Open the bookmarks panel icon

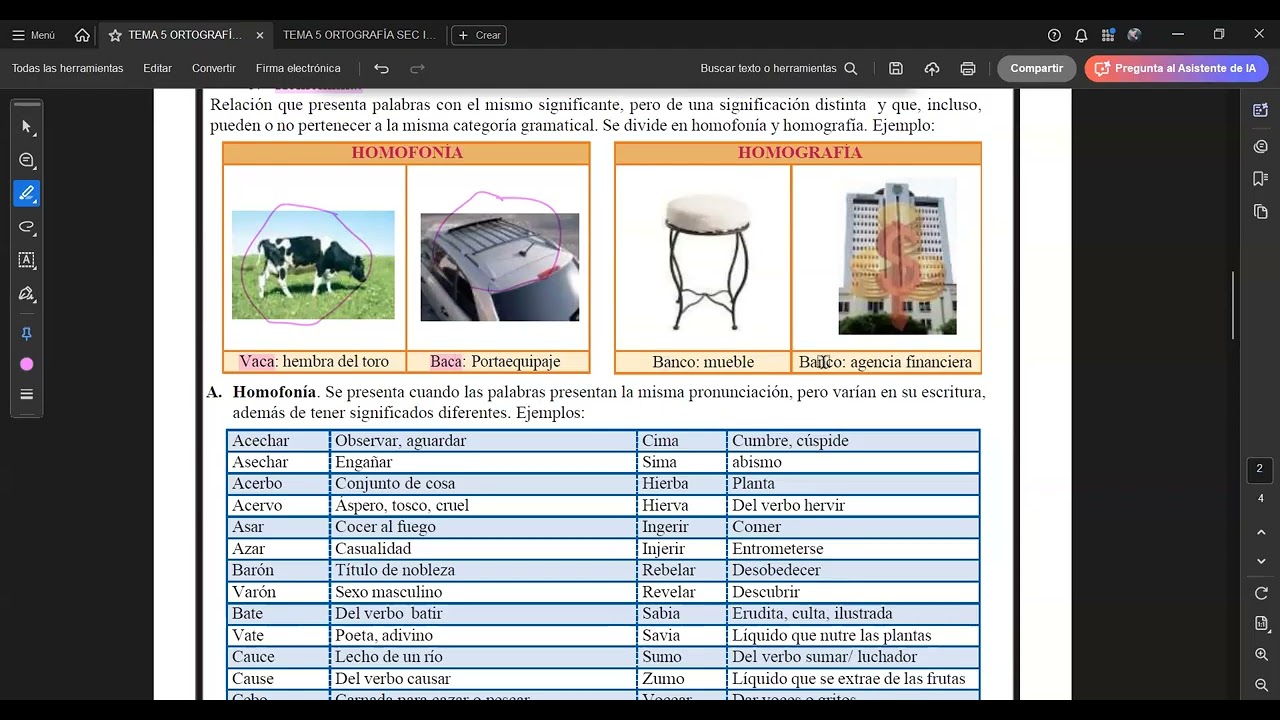1260,179
